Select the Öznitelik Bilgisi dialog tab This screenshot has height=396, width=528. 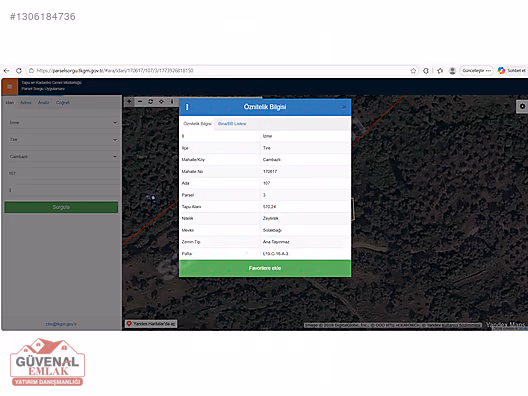(197, 124)
